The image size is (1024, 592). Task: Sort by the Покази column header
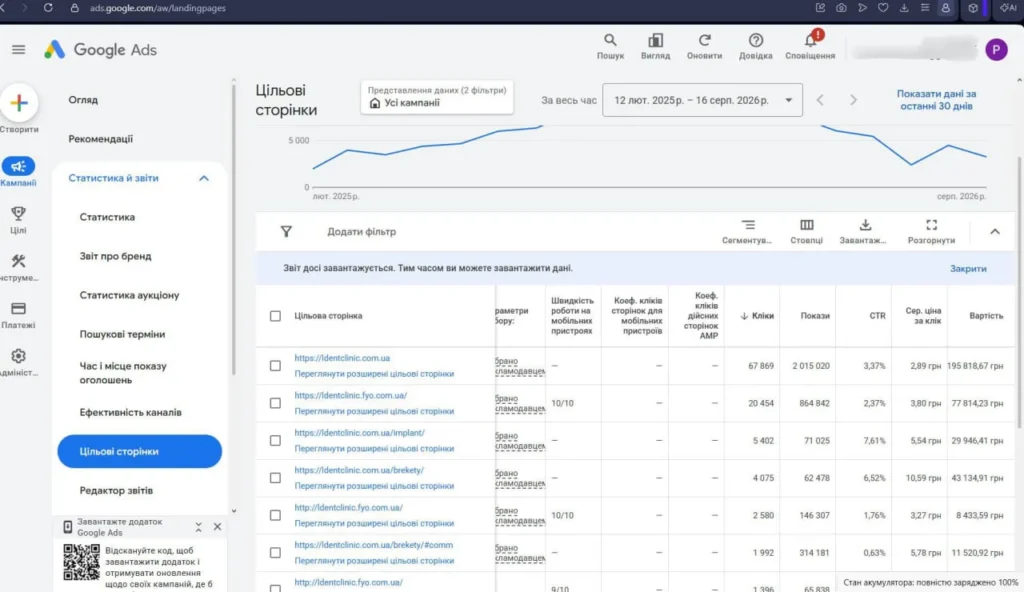[x=815, y=316]
